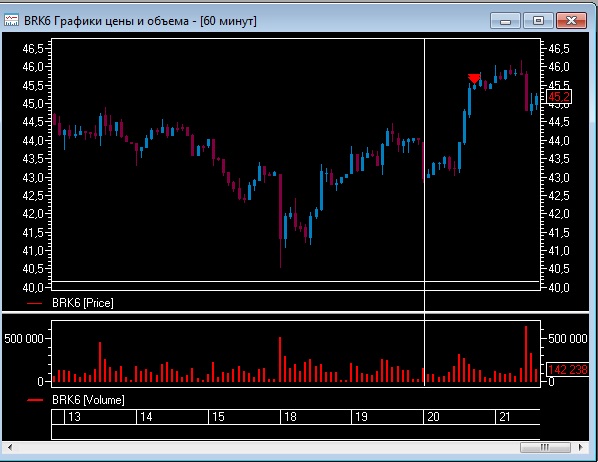598x462 pixels.
Task: Select date 19 on the time axis
Action: click(361, 417)
